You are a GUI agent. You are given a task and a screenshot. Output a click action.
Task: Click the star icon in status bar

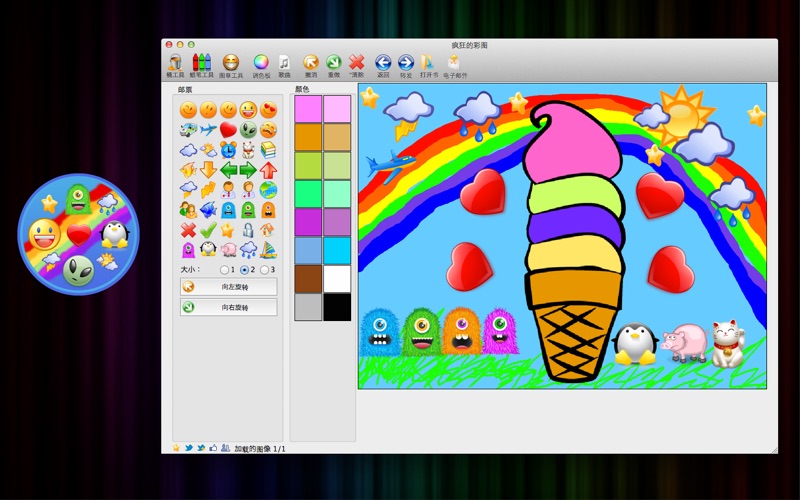click(x=177, y=448)
